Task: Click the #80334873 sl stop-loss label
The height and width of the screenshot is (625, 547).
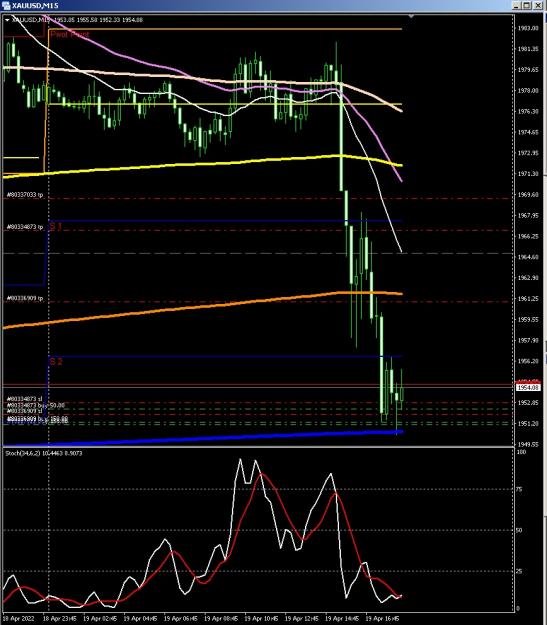Action: (24, 399)
